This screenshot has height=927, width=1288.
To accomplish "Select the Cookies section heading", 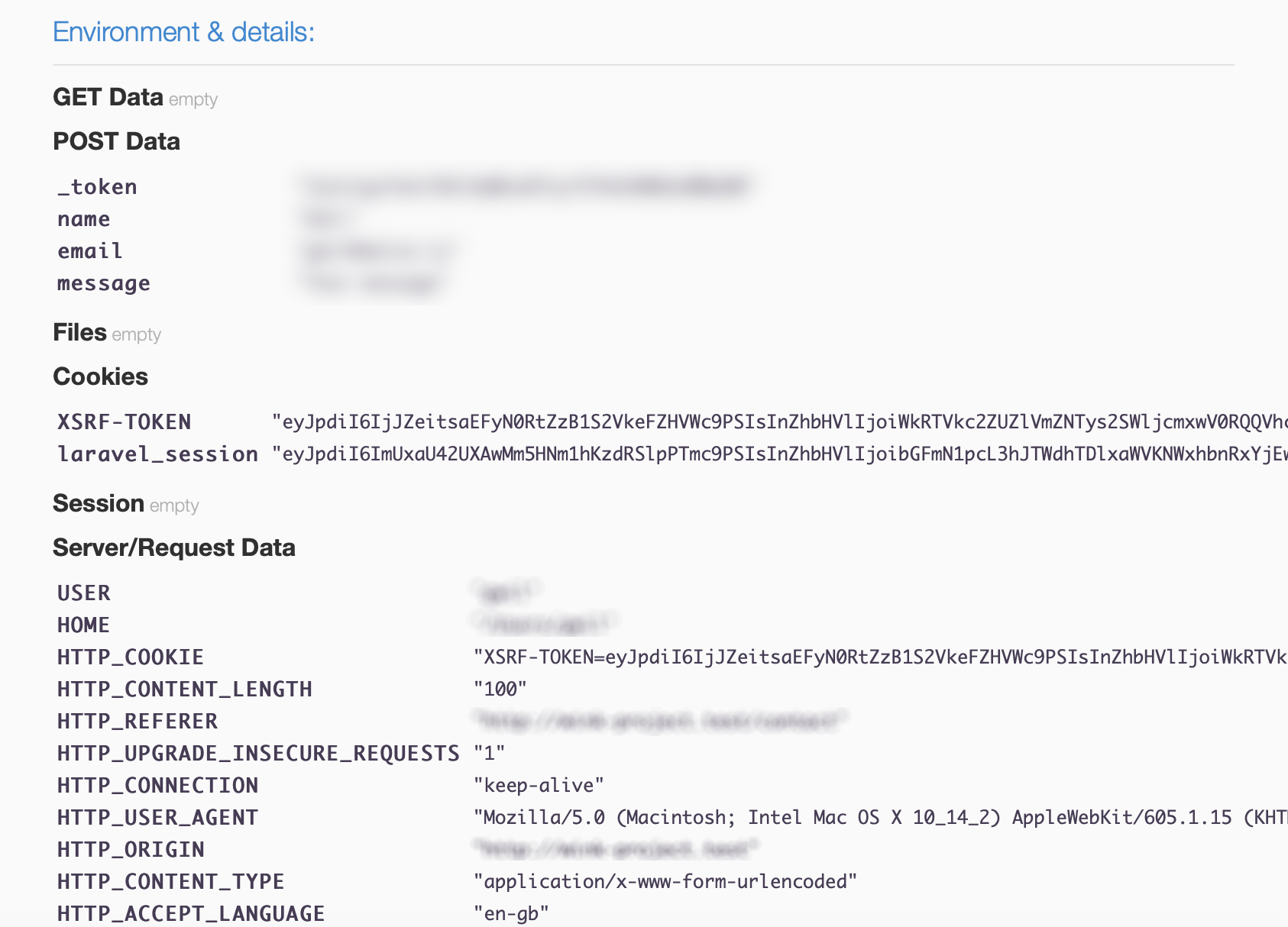I will pyautogui.click(x=100, y=376).
